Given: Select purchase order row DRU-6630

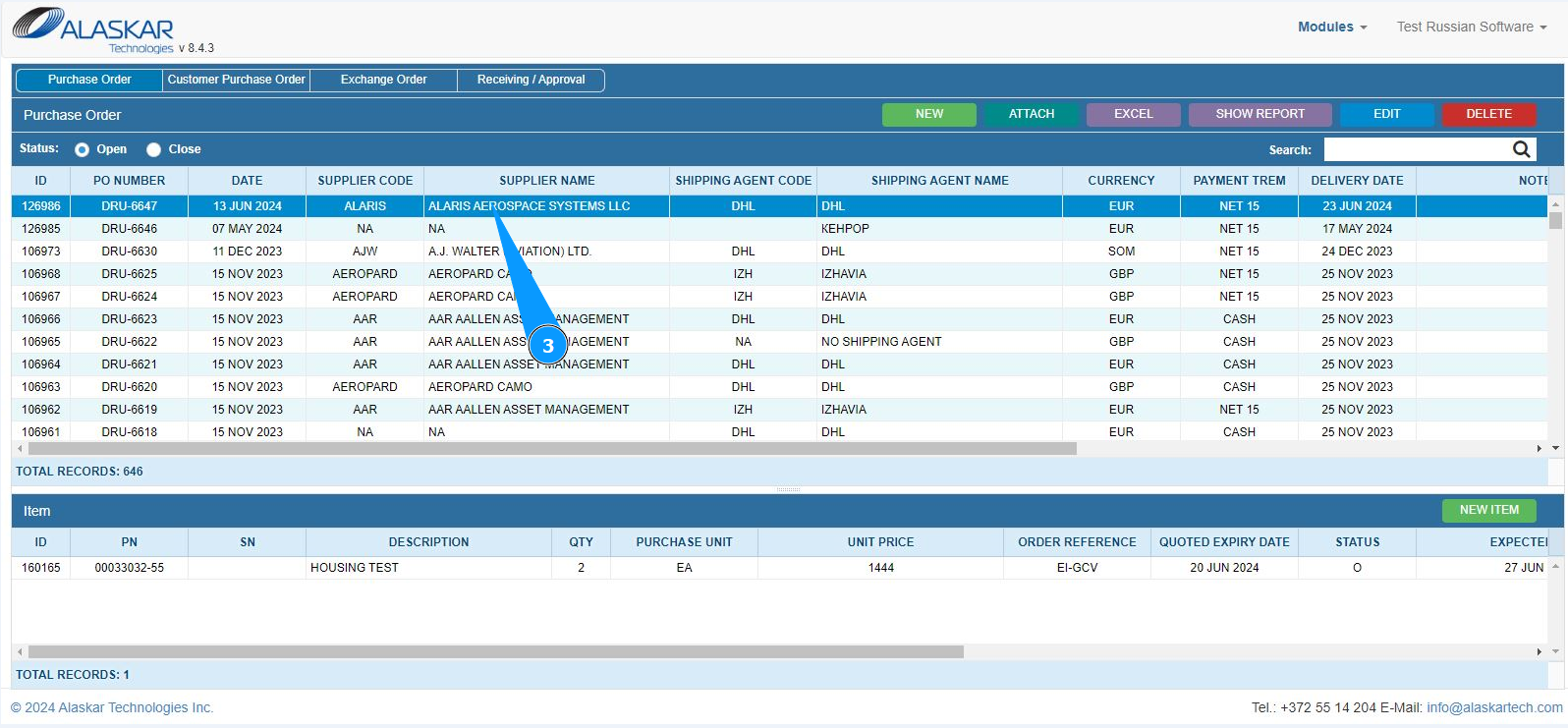Looking at the screenshot, I should (x=130, y=252).
